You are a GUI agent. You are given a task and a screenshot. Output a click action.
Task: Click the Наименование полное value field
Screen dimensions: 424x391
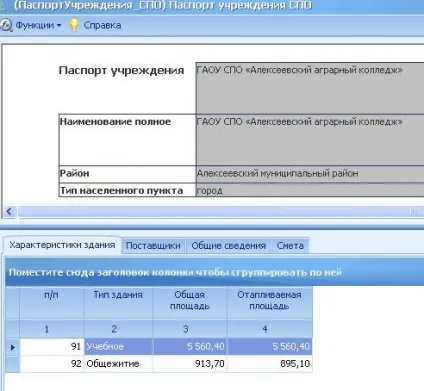310,140
